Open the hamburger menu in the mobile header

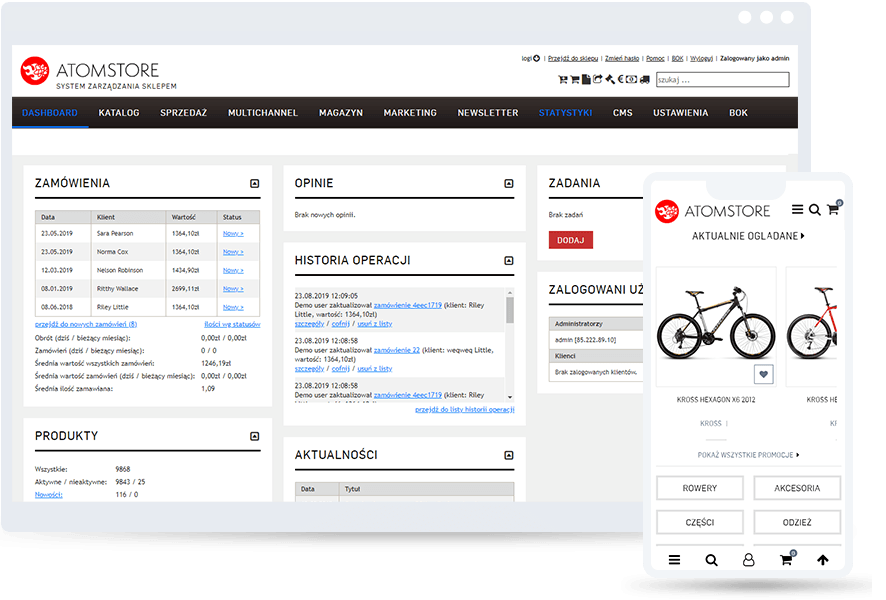[797, 210]
